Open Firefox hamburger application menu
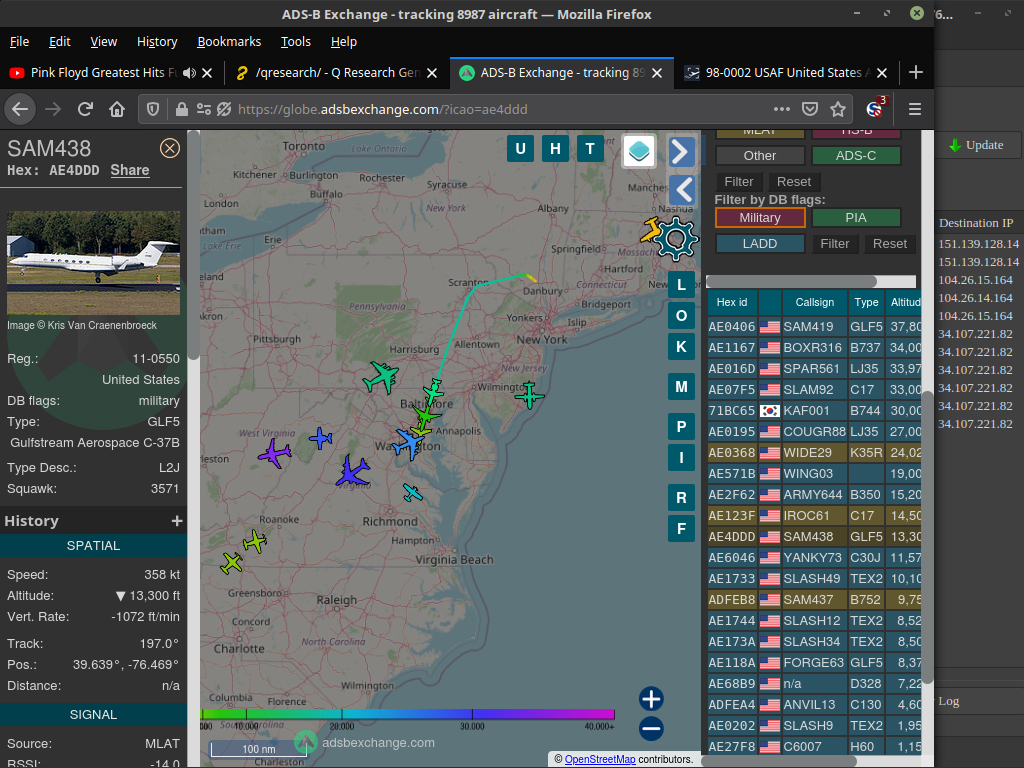This screenshot has width=1024, height=768. pos(915,109)
